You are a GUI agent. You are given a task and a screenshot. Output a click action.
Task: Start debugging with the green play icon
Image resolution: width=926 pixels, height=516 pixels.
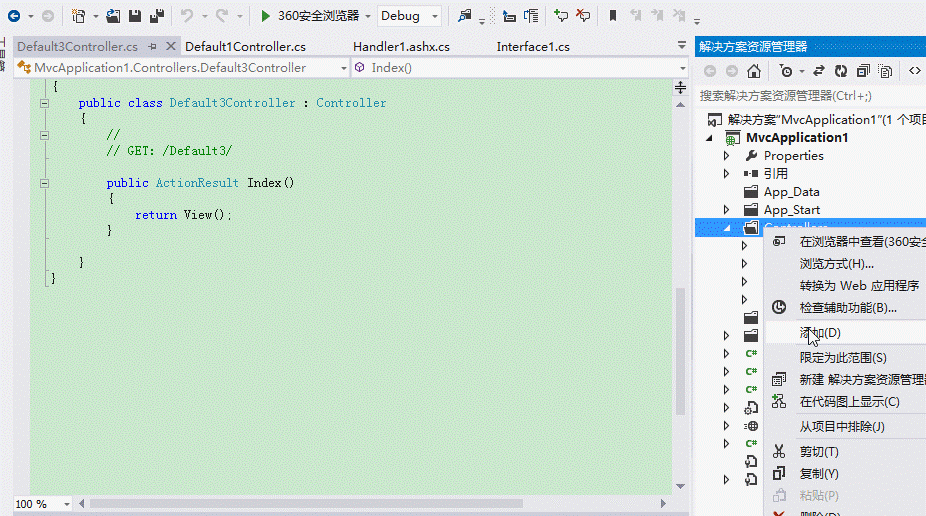click(x=265, y=16)
